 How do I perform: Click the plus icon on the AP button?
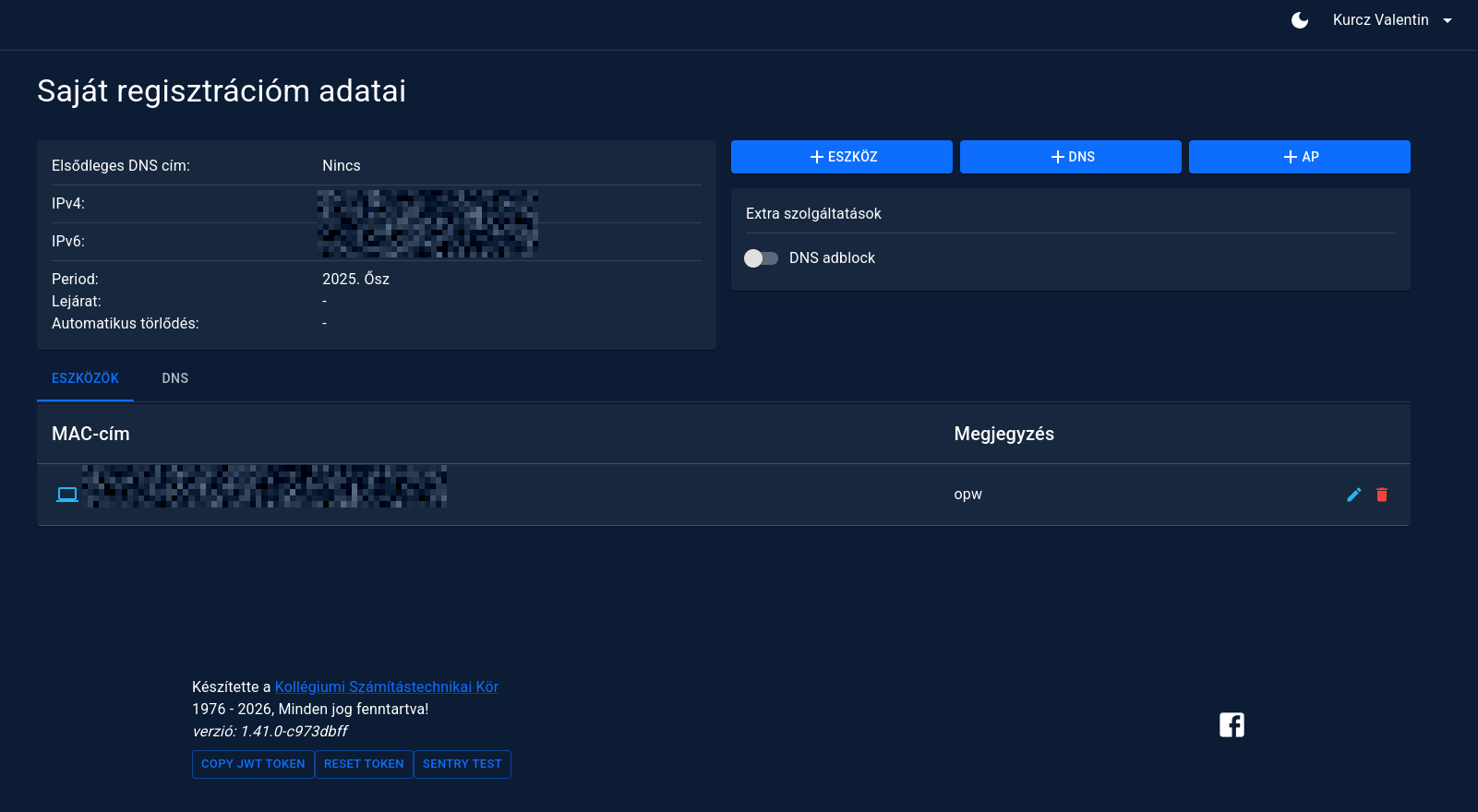tap(1291, 157)
